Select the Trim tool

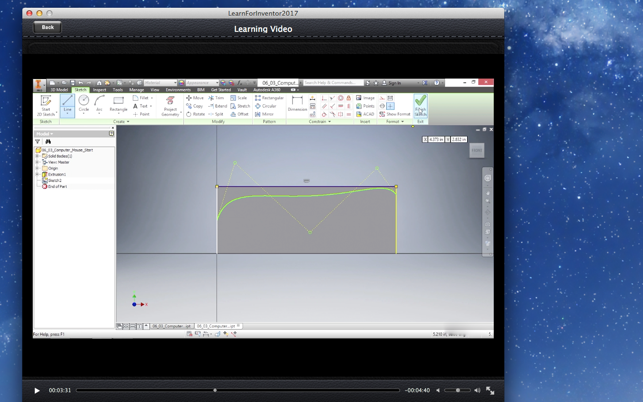(216, 98)
